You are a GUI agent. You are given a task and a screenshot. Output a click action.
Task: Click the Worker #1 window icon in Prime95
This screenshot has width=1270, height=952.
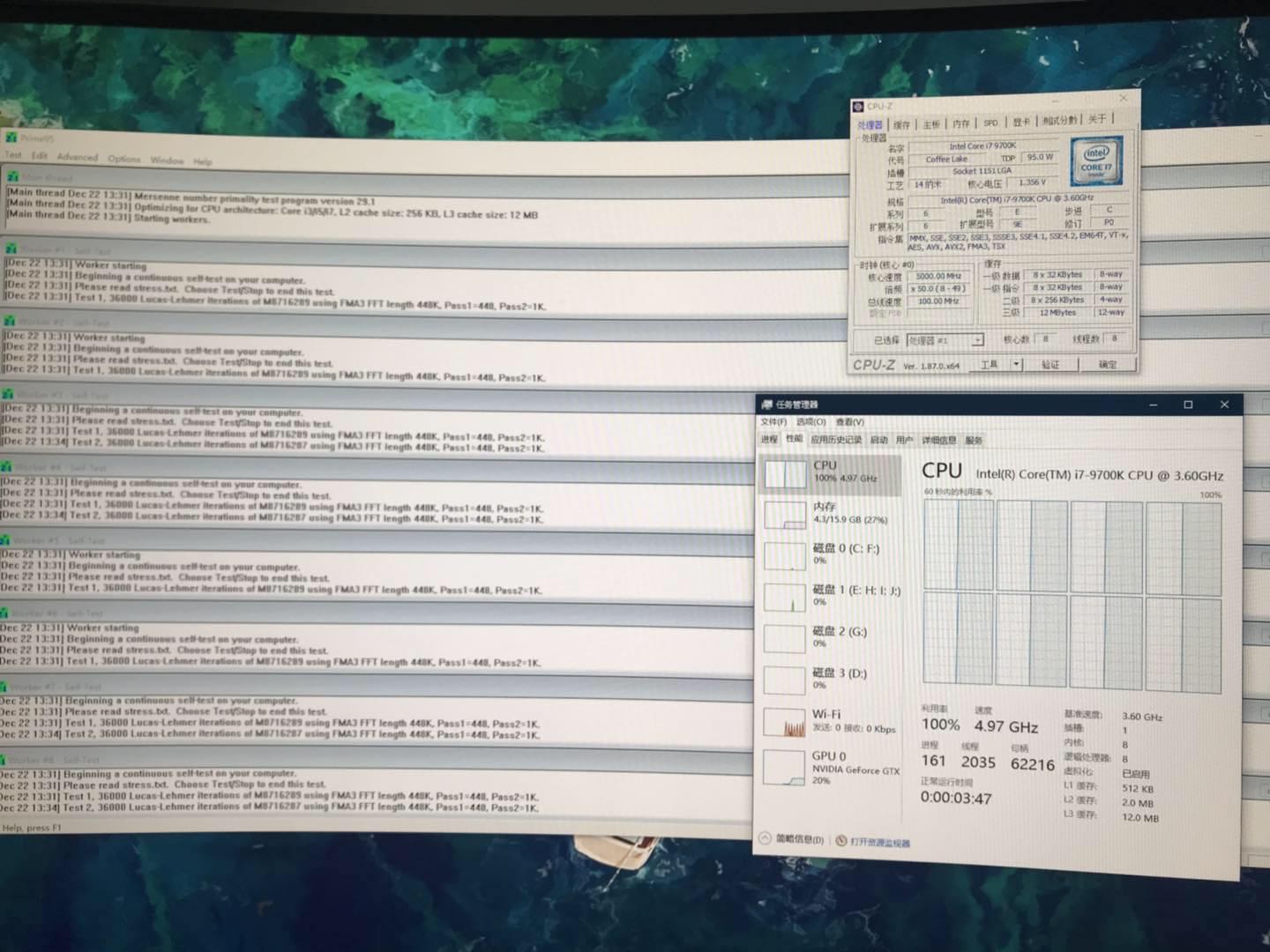pyautogui.click(x=10, y=249)
